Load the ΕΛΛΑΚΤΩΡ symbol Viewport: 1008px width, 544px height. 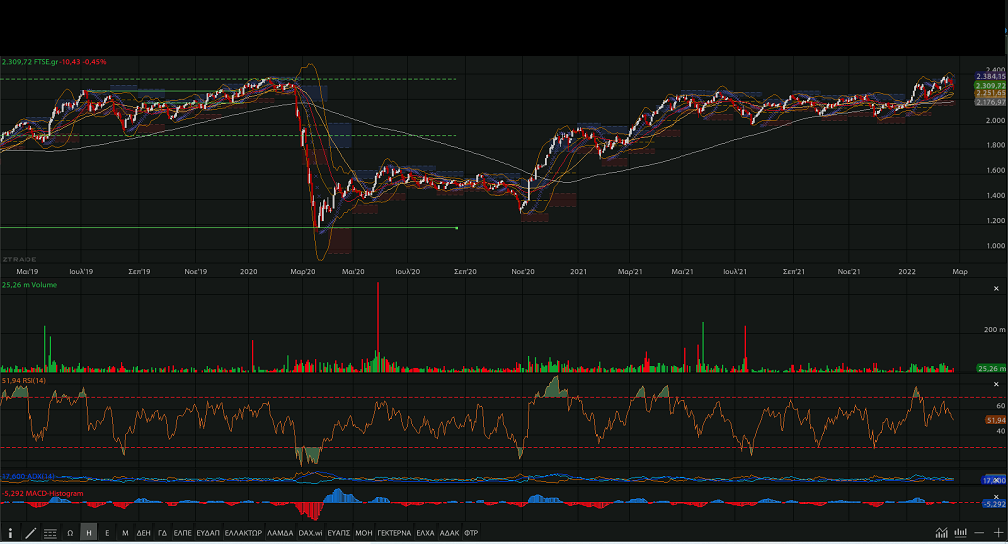pos(243,533)
